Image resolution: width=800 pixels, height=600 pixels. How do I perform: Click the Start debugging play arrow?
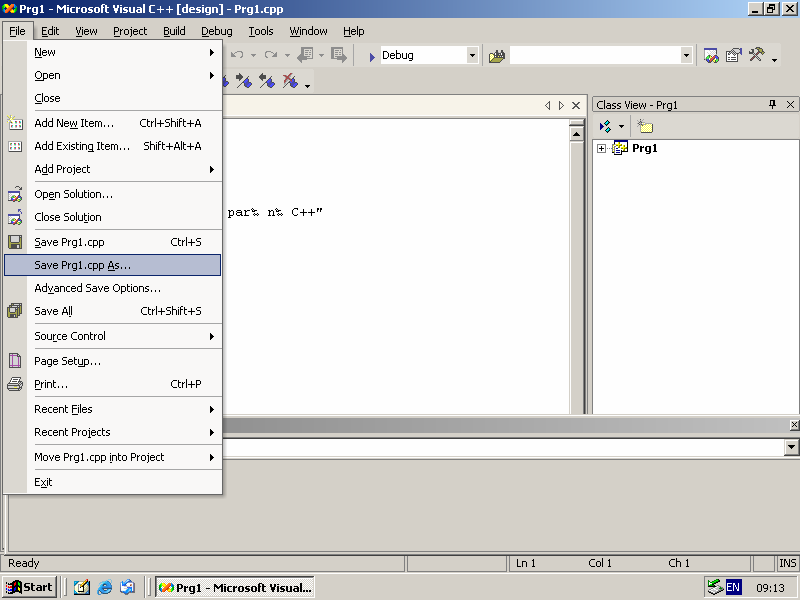(372, 56)
